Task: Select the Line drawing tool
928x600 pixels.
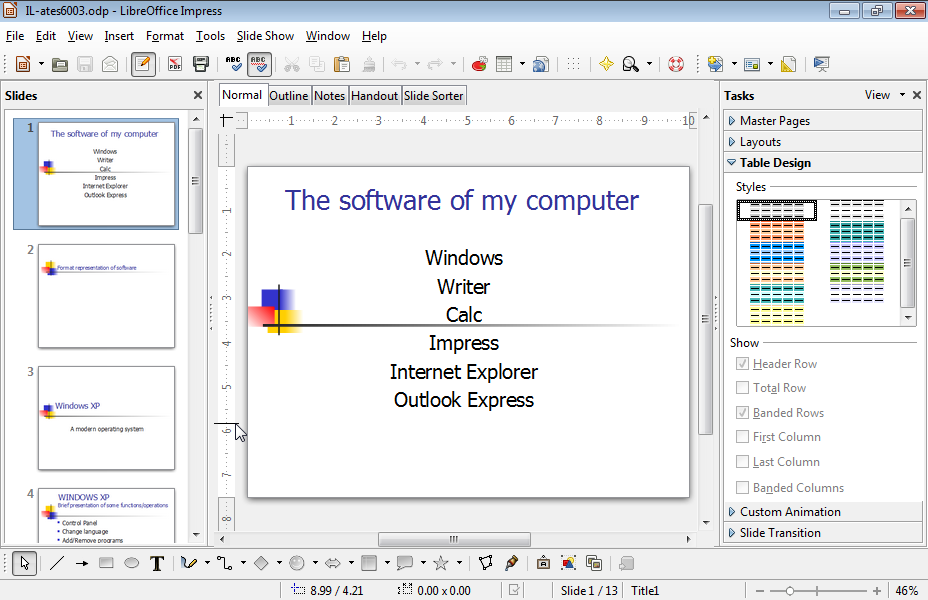Action: (x=57, y=563)
